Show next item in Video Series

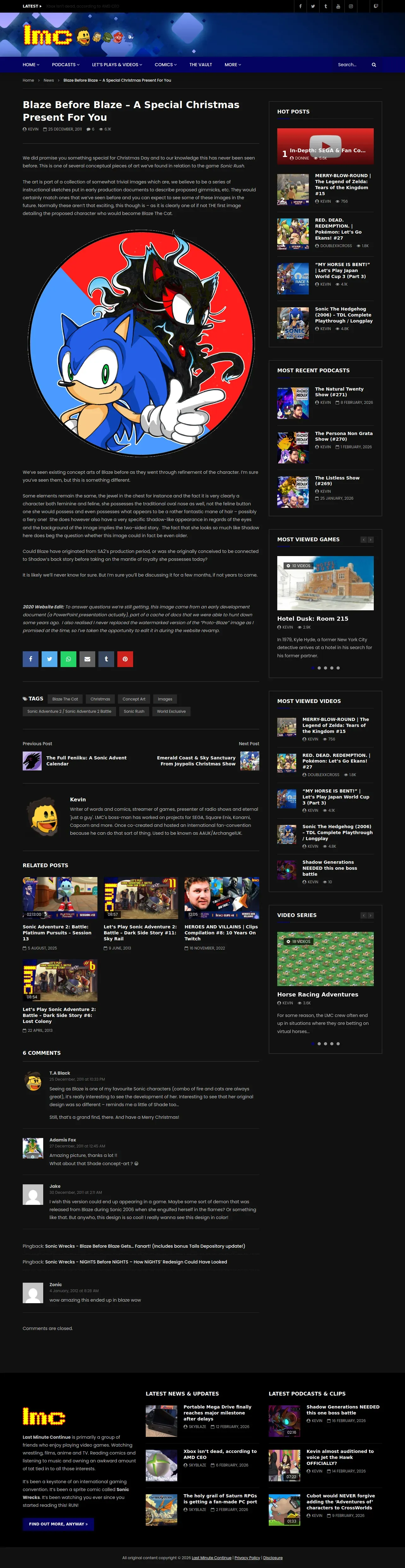click(x=370, y=915)
